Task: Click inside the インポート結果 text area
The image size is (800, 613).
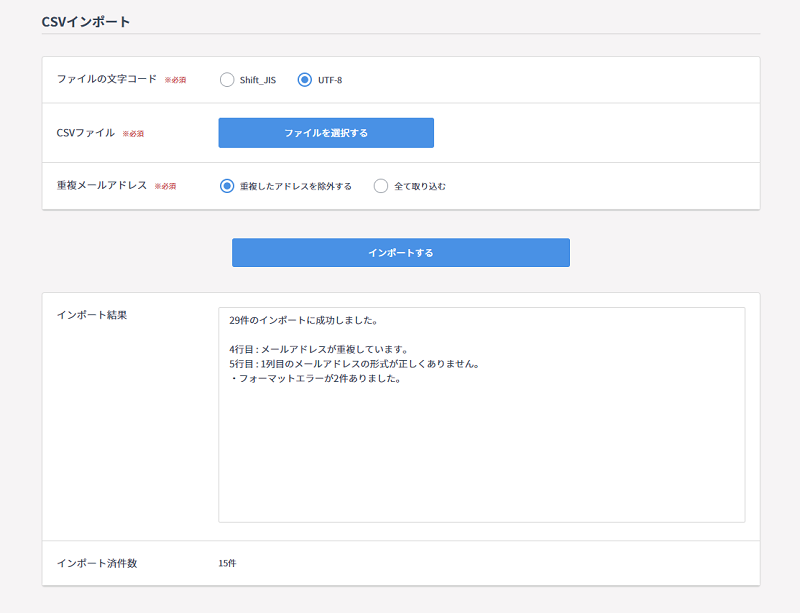Action: [x=482, y=414]
